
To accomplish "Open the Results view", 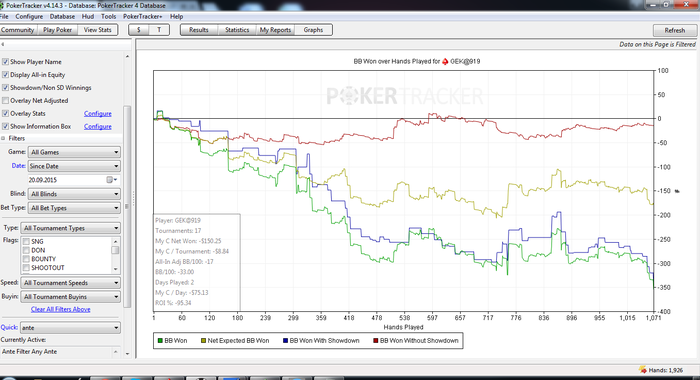I will (199, 30).
